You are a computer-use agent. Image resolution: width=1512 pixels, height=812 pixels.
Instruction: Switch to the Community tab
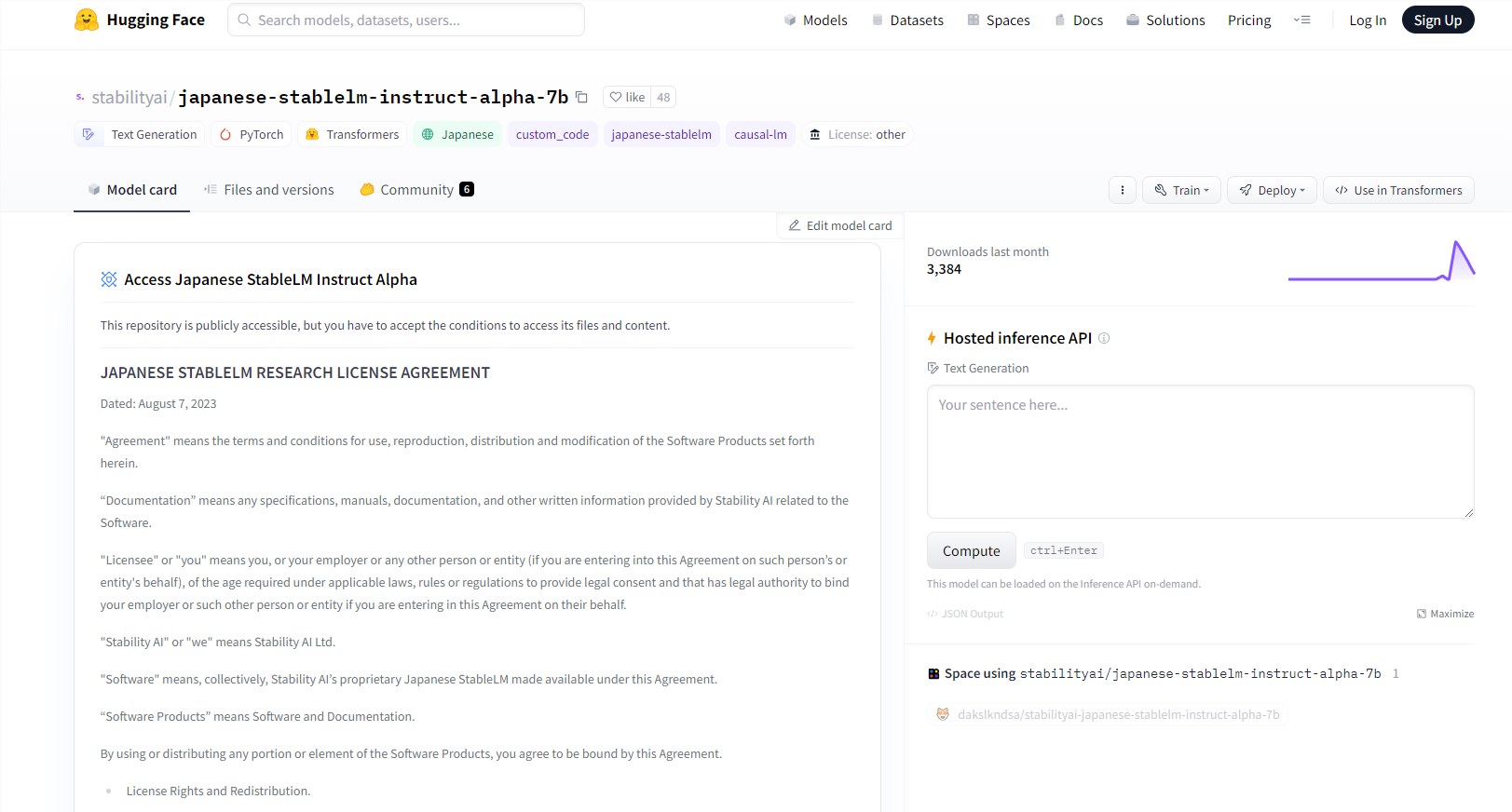[x=416, y=190]
